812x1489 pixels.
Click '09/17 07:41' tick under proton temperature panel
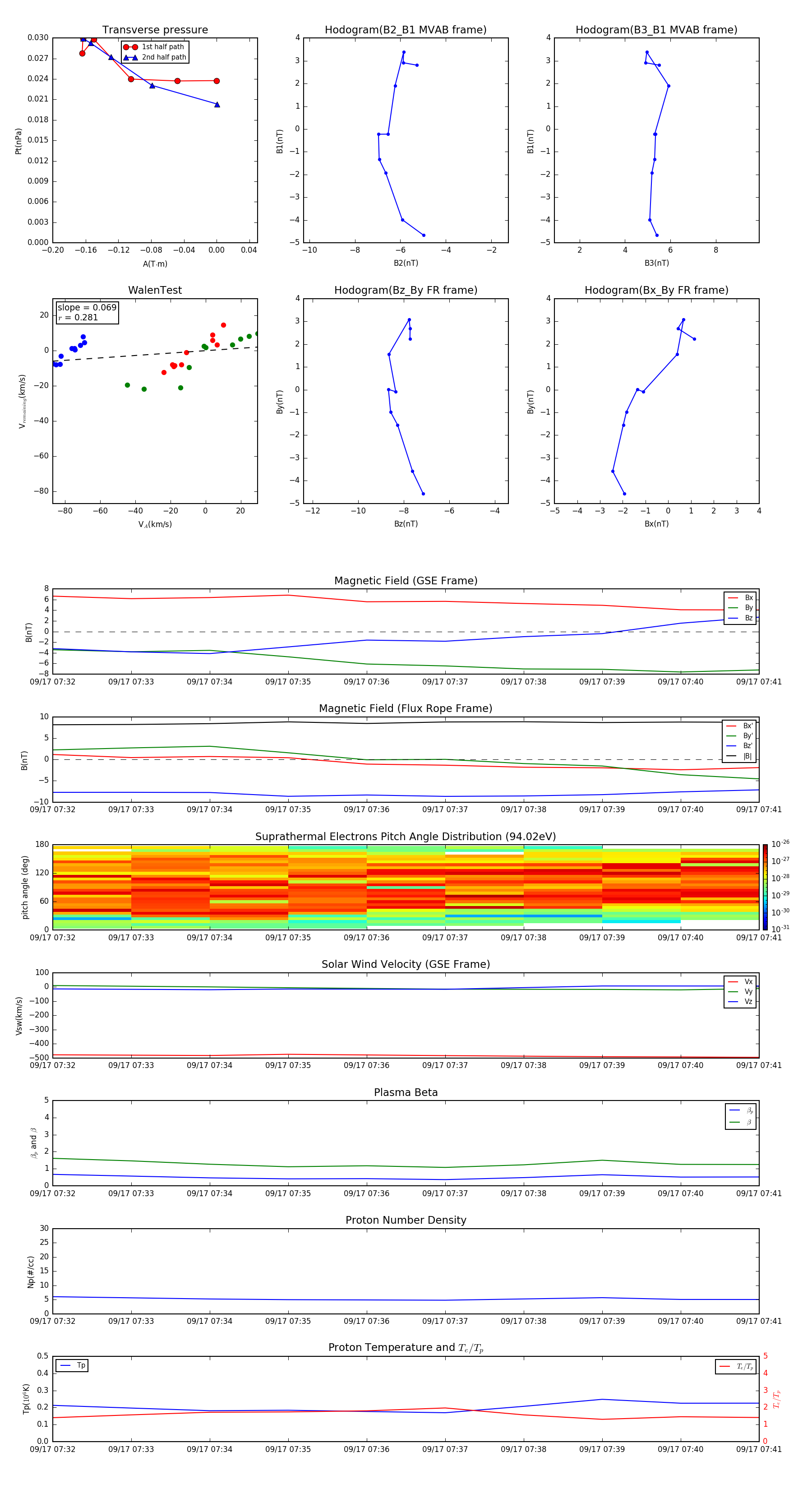pos(759,1450)
